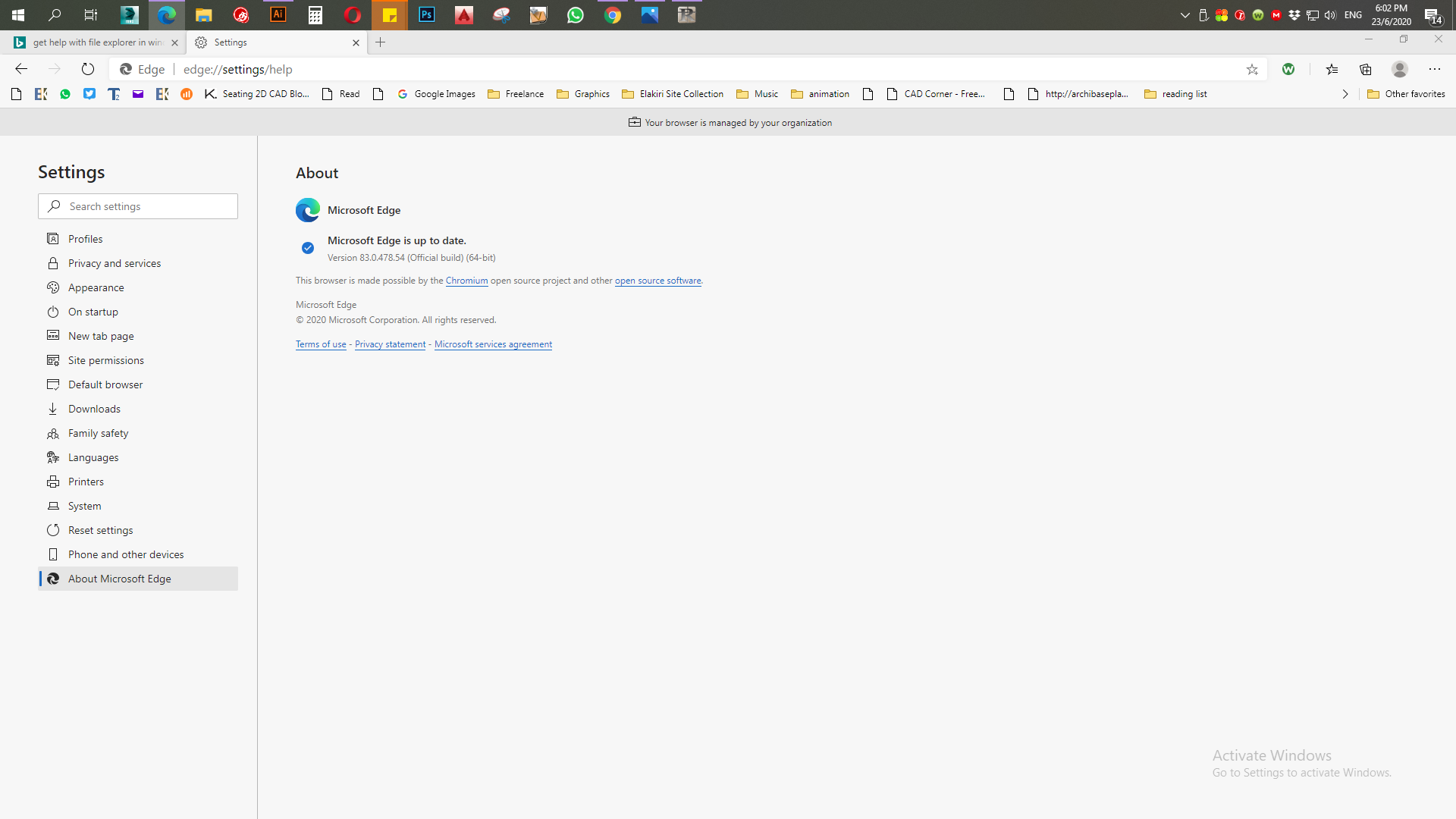
Task: Open the open source software link
Action: coord(657,281)
